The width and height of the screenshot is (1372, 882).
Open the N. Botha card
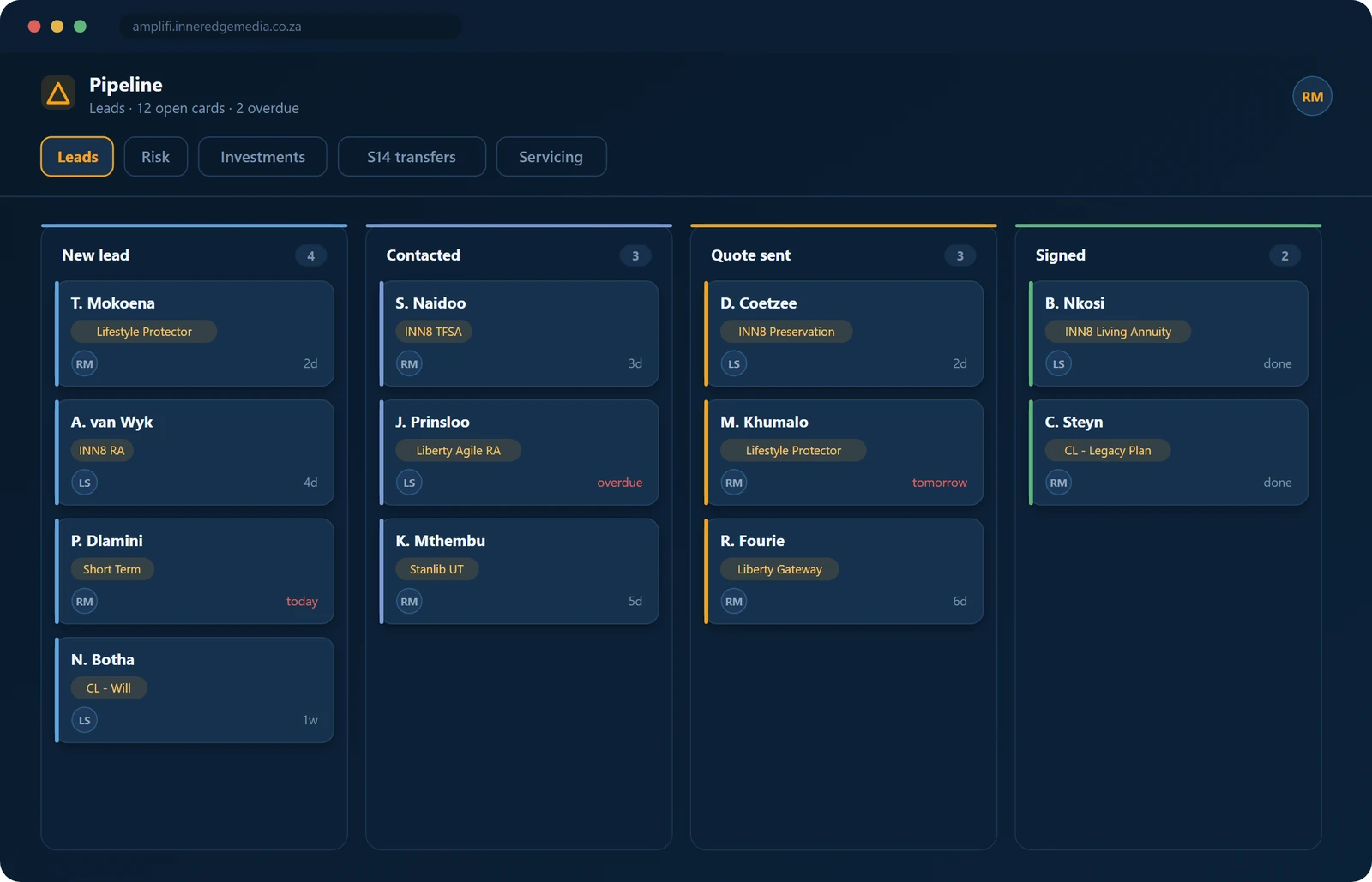(x=195, y=690)
